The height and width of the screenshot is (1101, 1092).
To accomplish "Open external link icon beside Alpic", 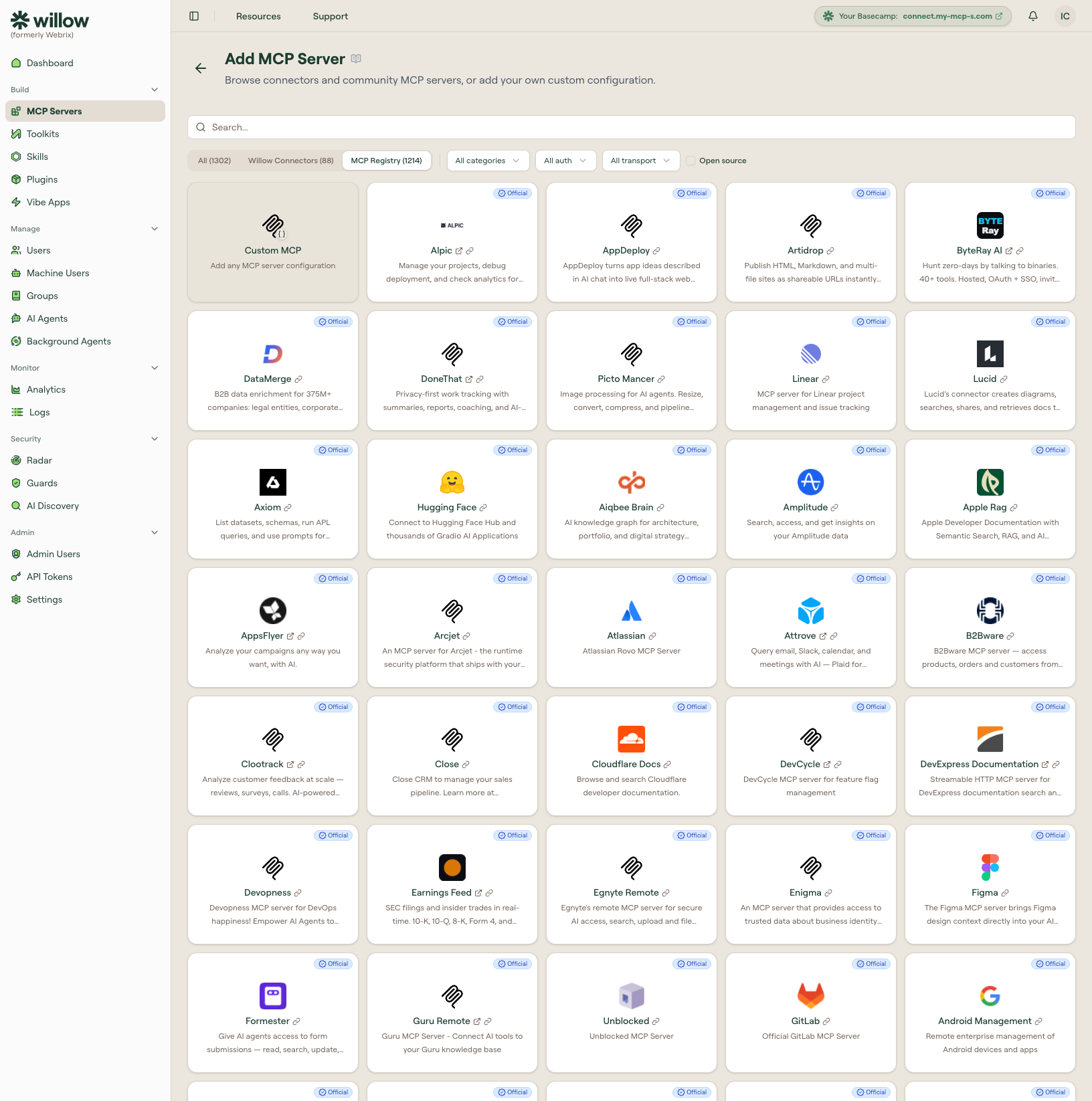I will [459, 251].
